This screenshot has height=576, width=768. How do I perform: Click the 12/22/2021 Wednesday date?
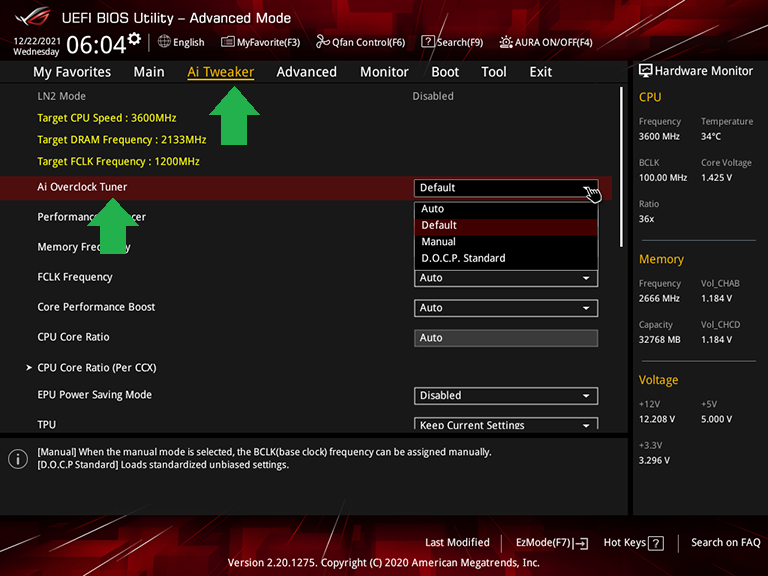(x=37, y=46)
